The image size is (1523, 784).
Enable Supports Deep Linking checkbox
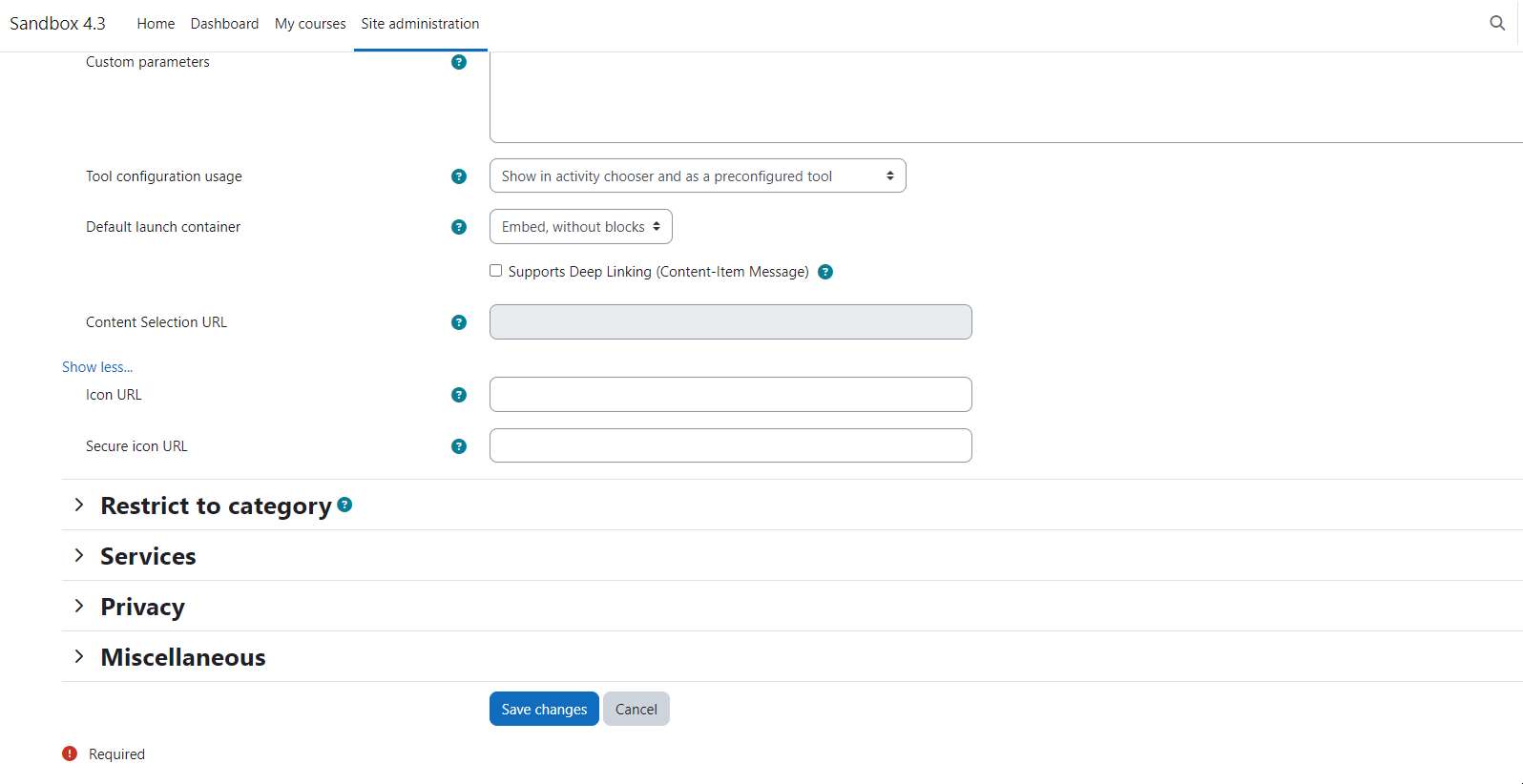click(x=496, y=271)
